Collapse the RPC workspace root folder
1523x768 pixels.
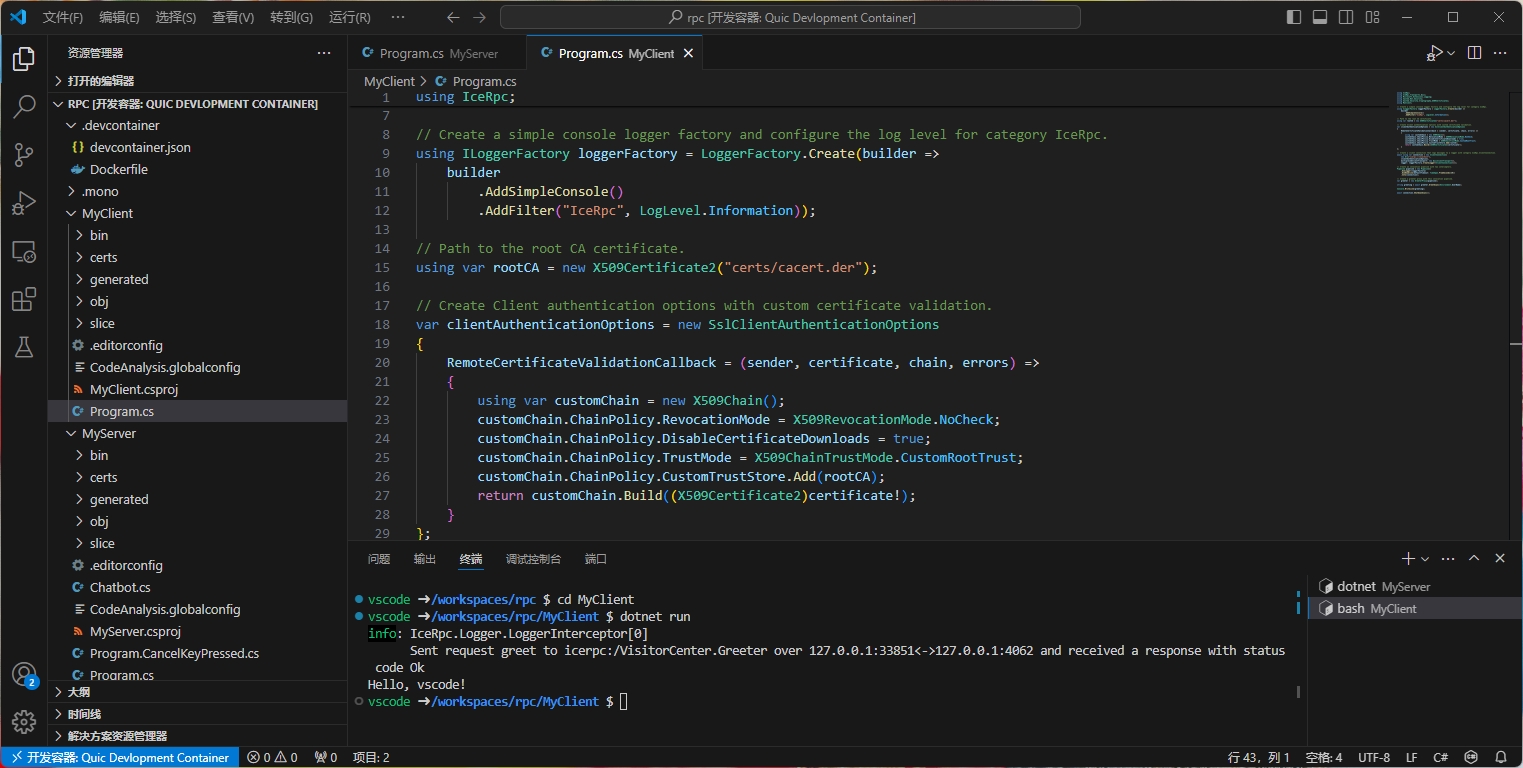click(198, 103)
